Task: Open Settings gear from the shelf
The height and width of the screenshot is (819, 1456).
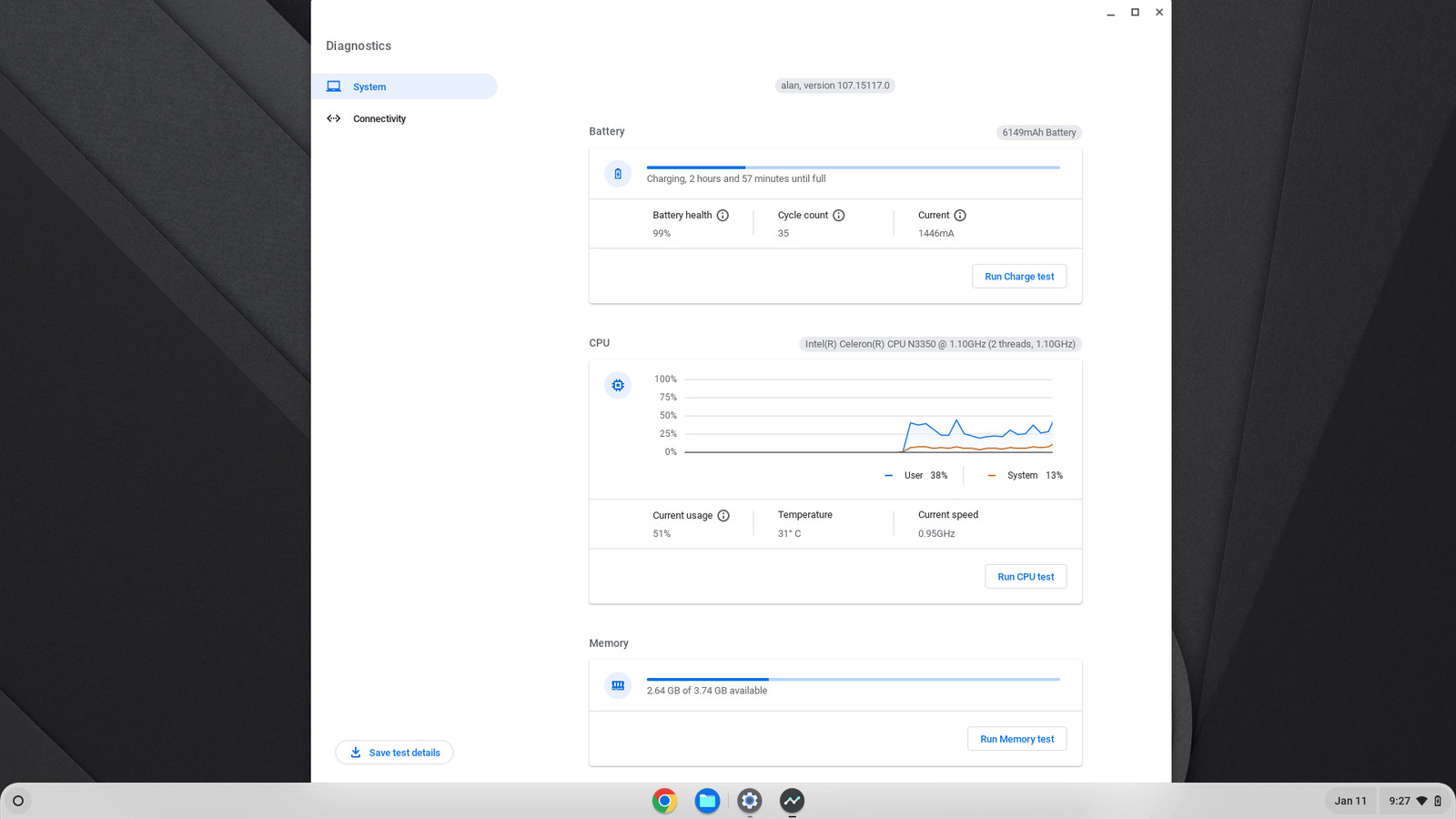Action: (750, 801)
